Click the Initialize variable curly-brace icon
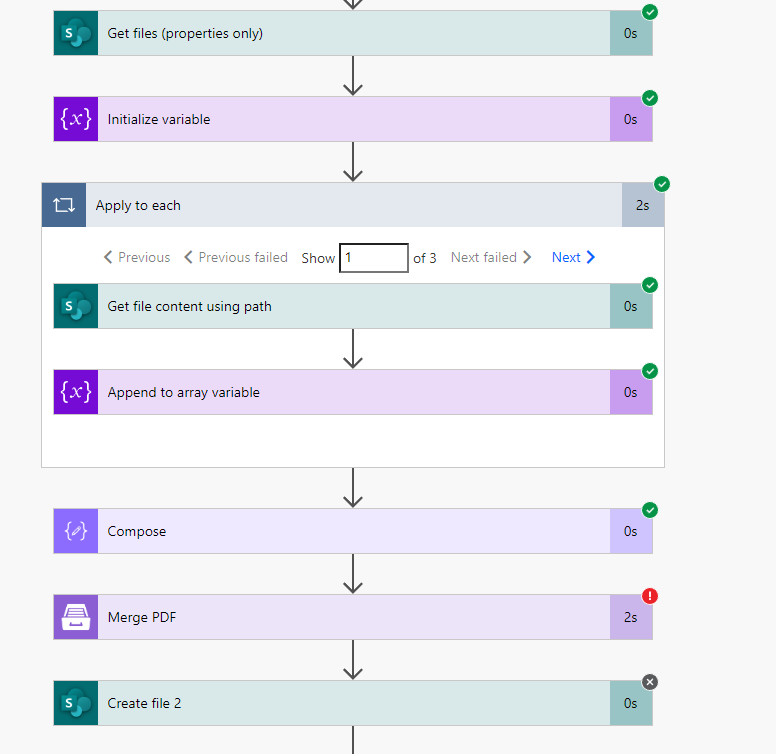776x754 pixels. point(76,119)
